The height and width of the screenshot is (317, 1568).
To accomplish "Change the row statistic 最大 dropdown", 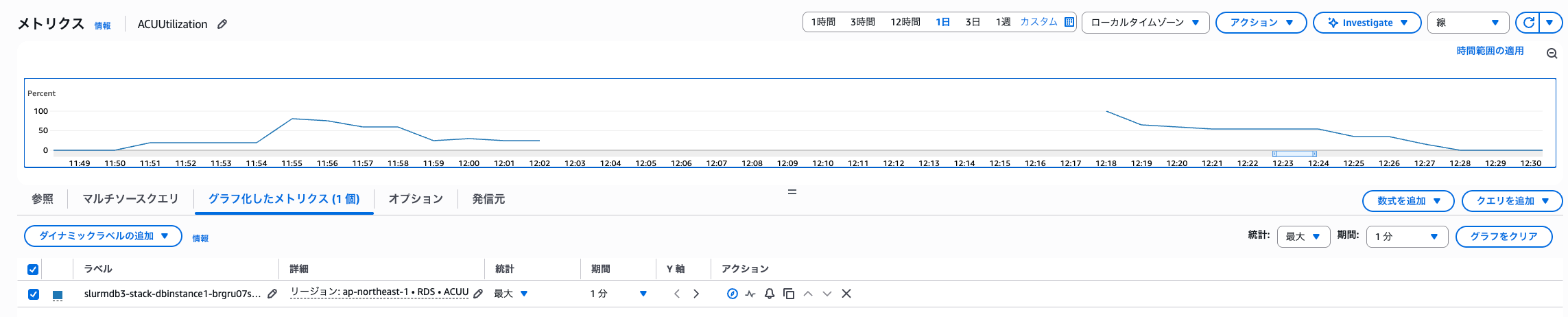I will pos(511,294).
